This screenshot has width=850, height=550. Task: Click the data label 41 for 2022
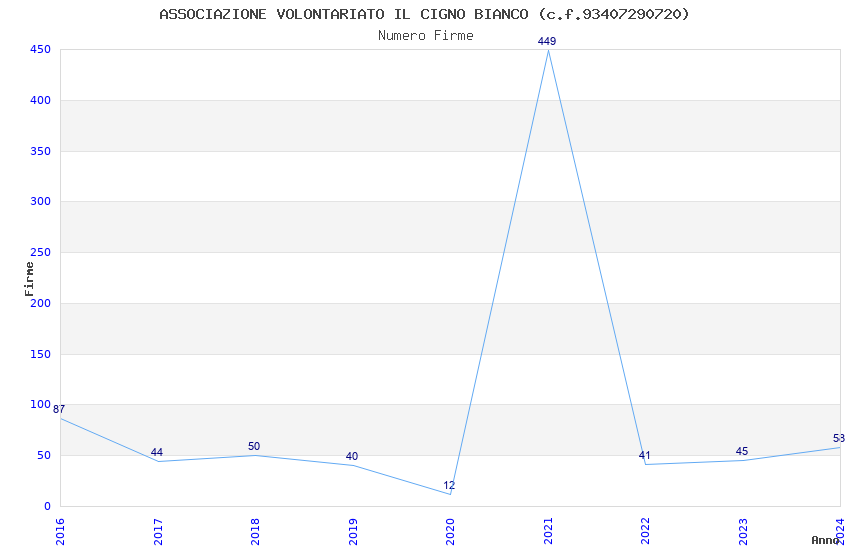(x=644, y=455)
